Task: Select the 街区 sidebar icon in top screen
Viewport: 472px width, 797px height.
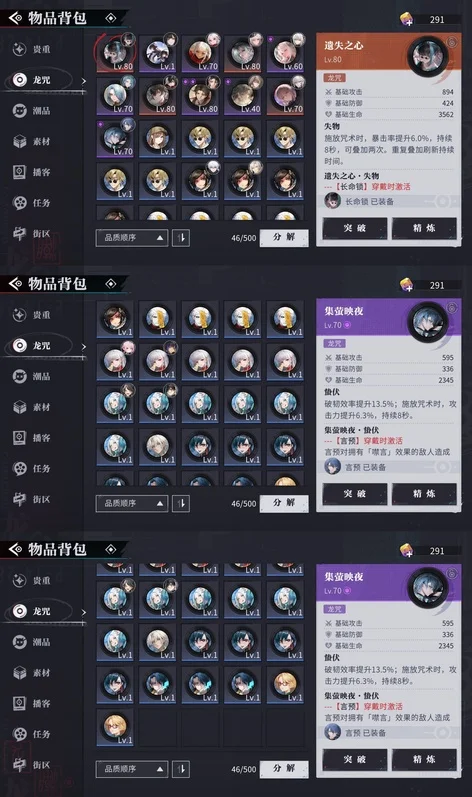Action: coord(19,233)
